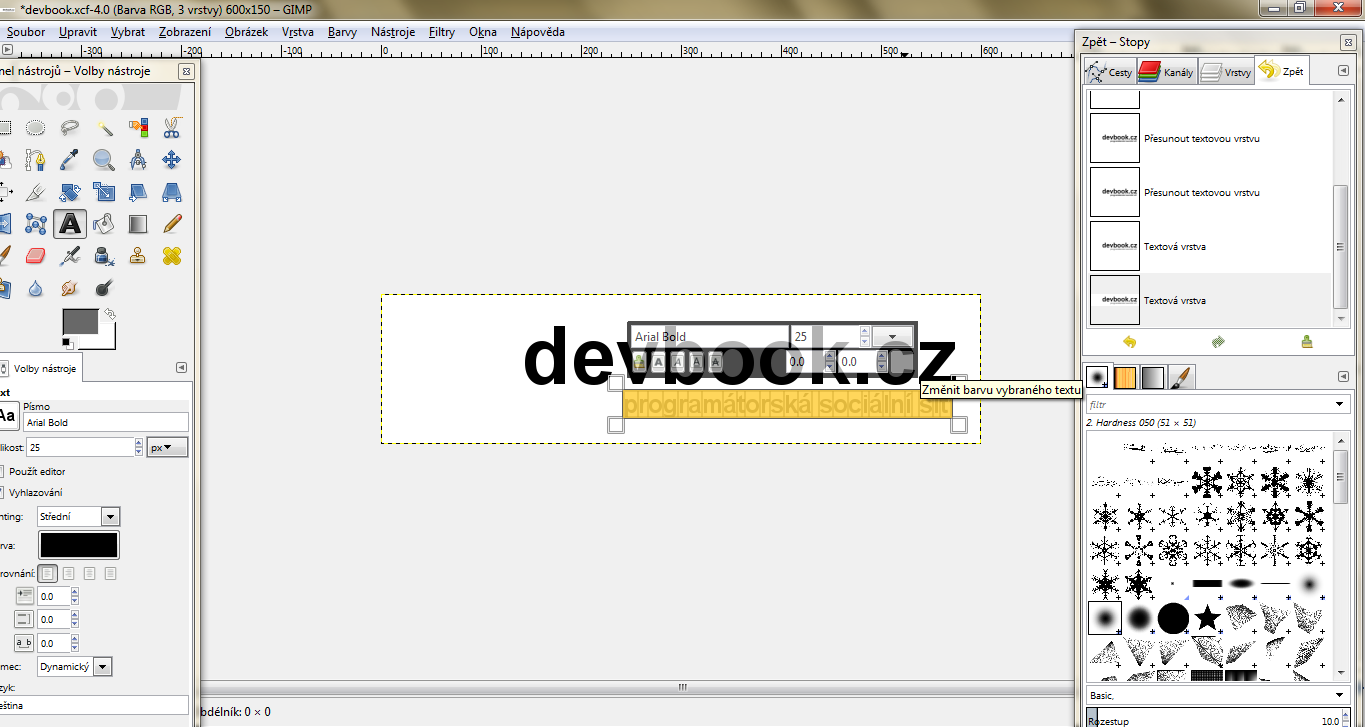Image resolution: width=1365 pixels, height=727 pixels.
Task: Switch to the Vrstvy tab
Action: point(1226,72)
